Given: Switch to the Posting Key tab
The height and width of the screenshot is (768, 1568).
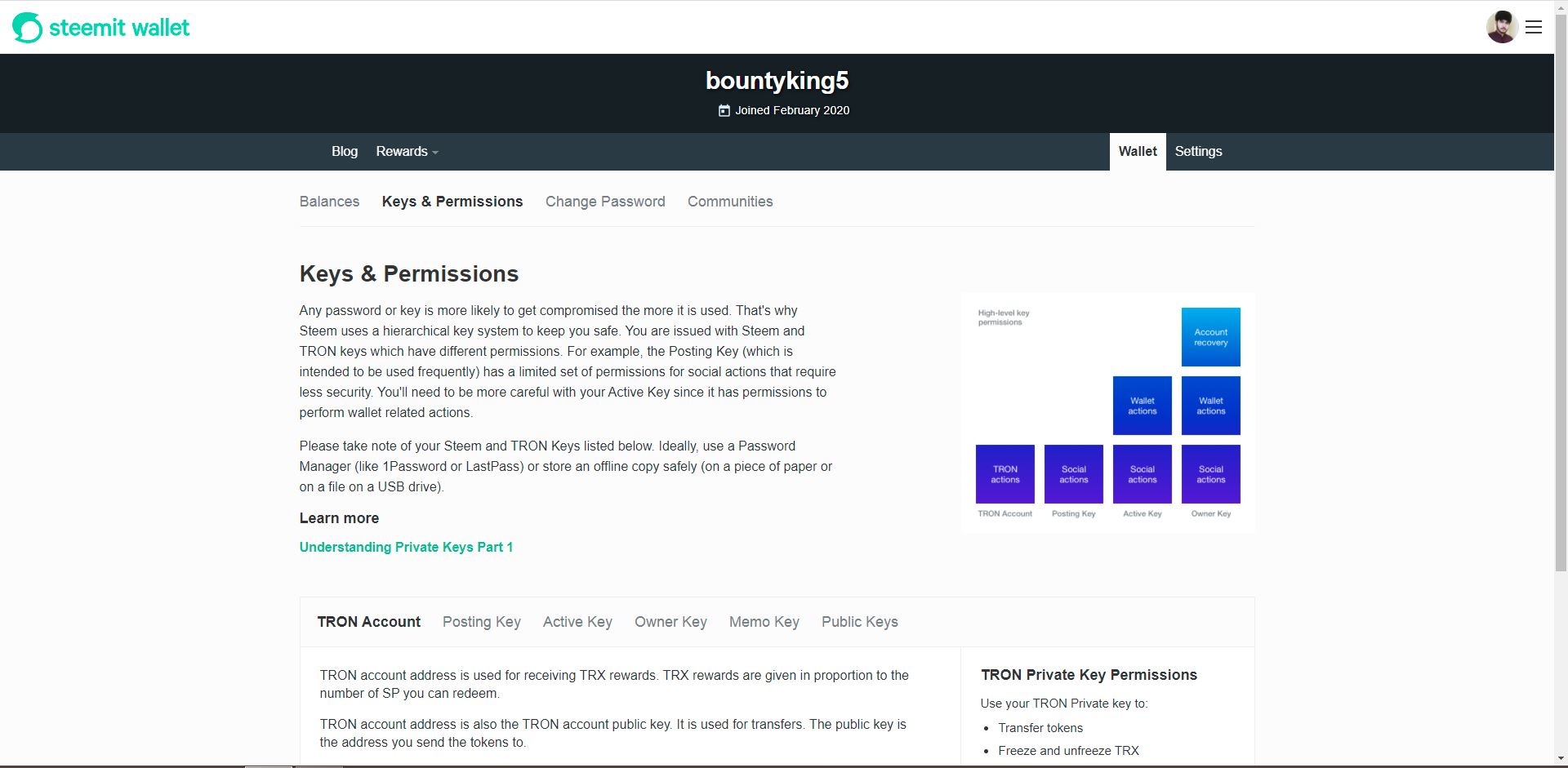Looking at the screenshot, I should coord(482,622).
